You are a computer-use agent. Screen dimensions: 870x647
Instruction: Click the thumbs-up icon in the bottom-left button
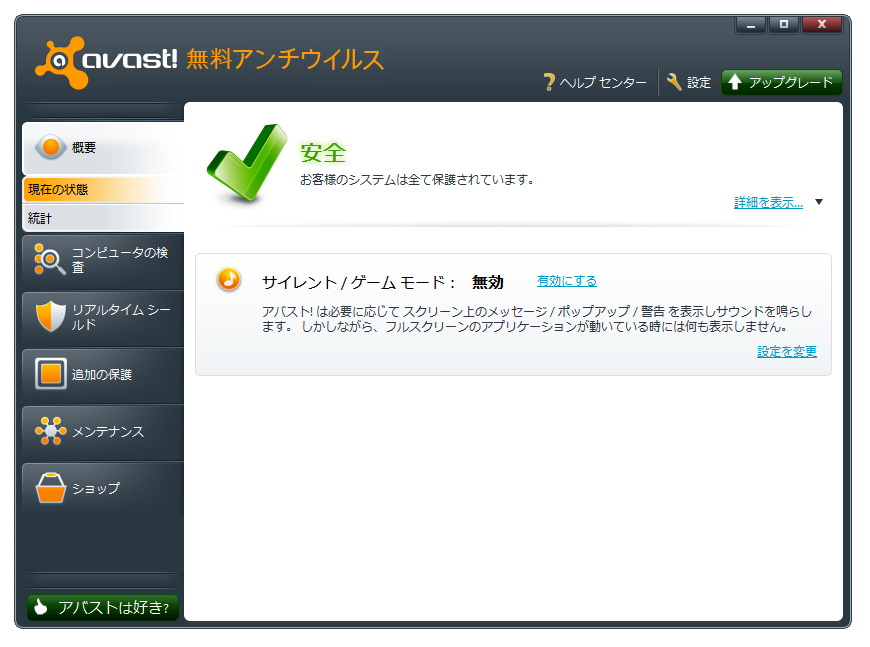pos(41,607)
